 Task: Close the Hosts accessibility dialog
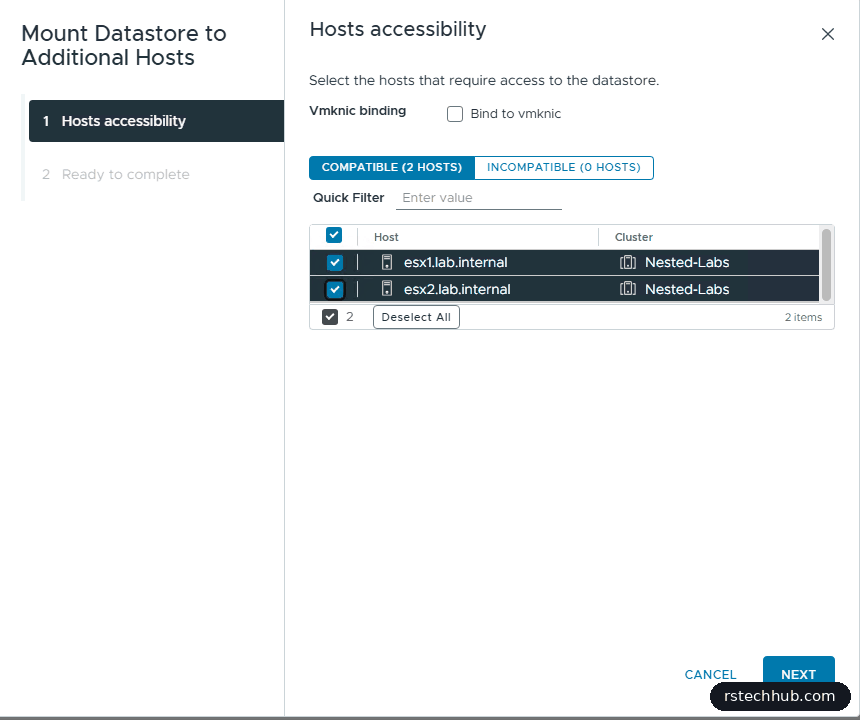pyautogui.click(x=828, y=34)
